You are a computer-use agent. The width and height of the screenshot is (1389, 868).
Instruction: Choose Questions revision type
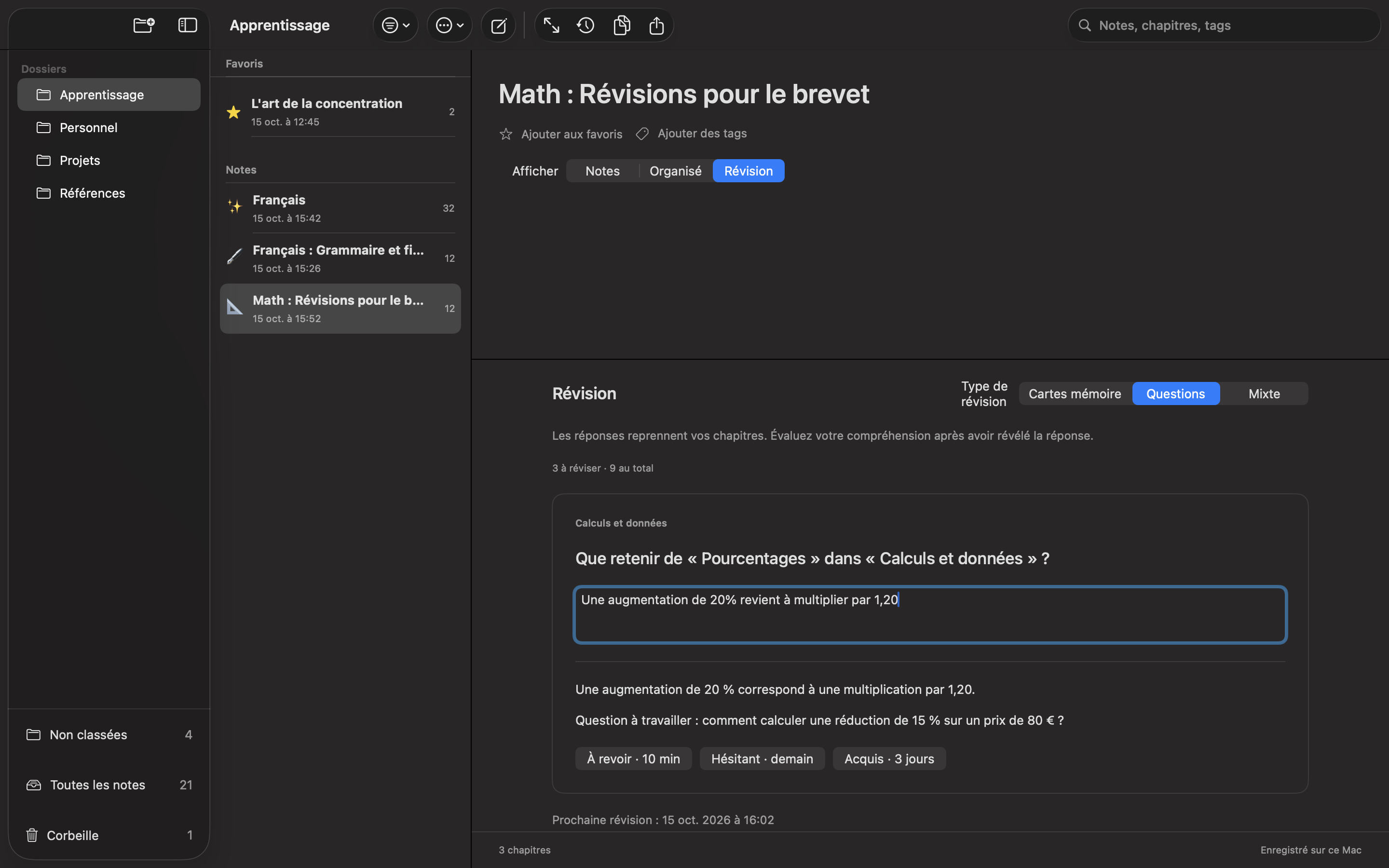(1175, 394)
